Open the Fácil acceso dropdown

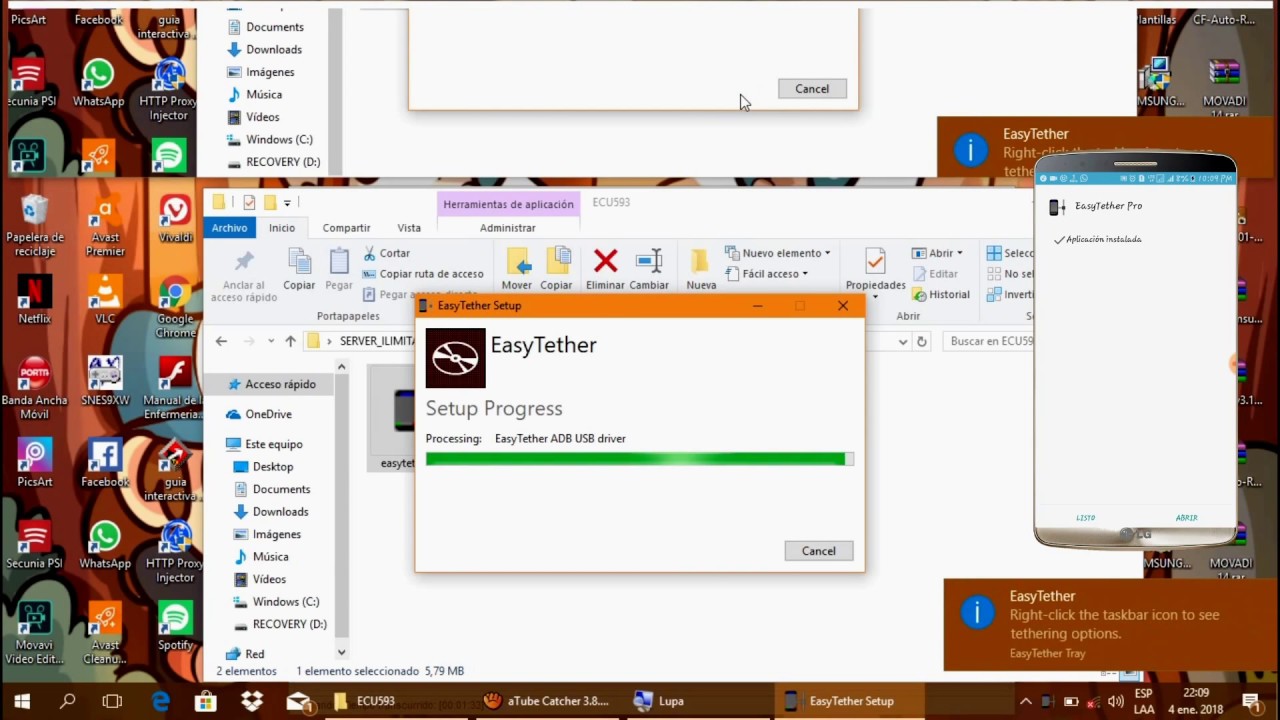point(766,274)
